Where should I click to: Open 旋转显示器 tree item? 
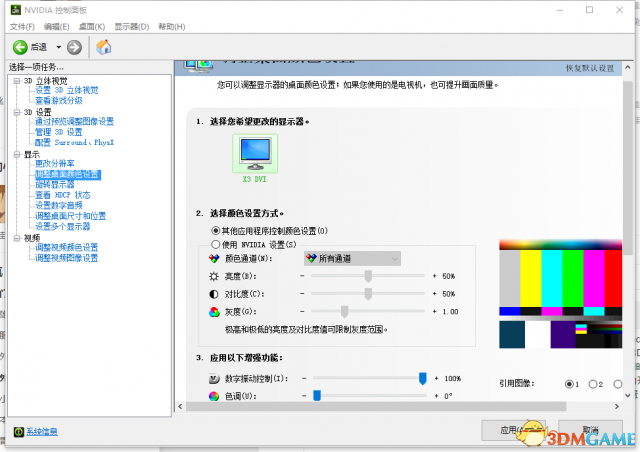click(x=55, y=185)
